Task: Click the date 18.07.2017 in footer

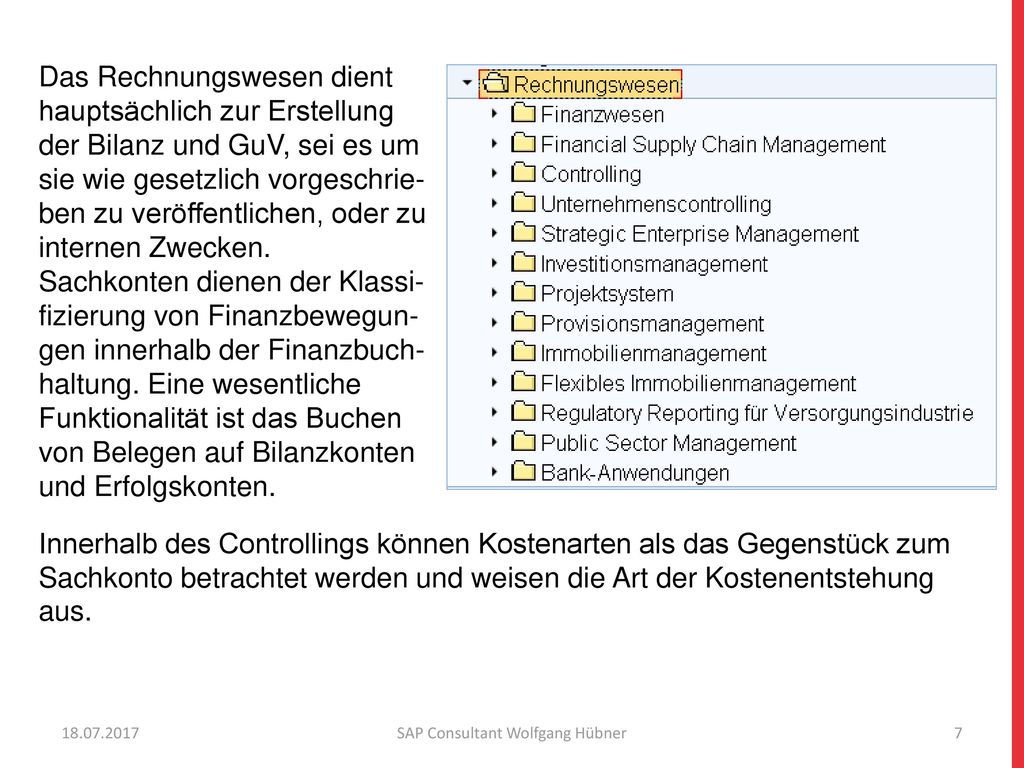Action: click(100, 733)
